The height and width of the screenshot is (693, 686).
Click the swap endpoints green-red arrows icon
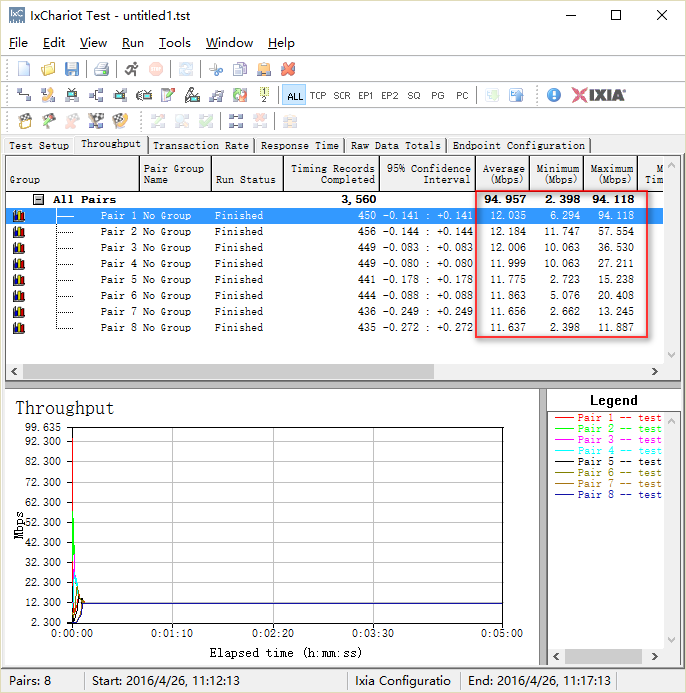click(x=240, y=95)
